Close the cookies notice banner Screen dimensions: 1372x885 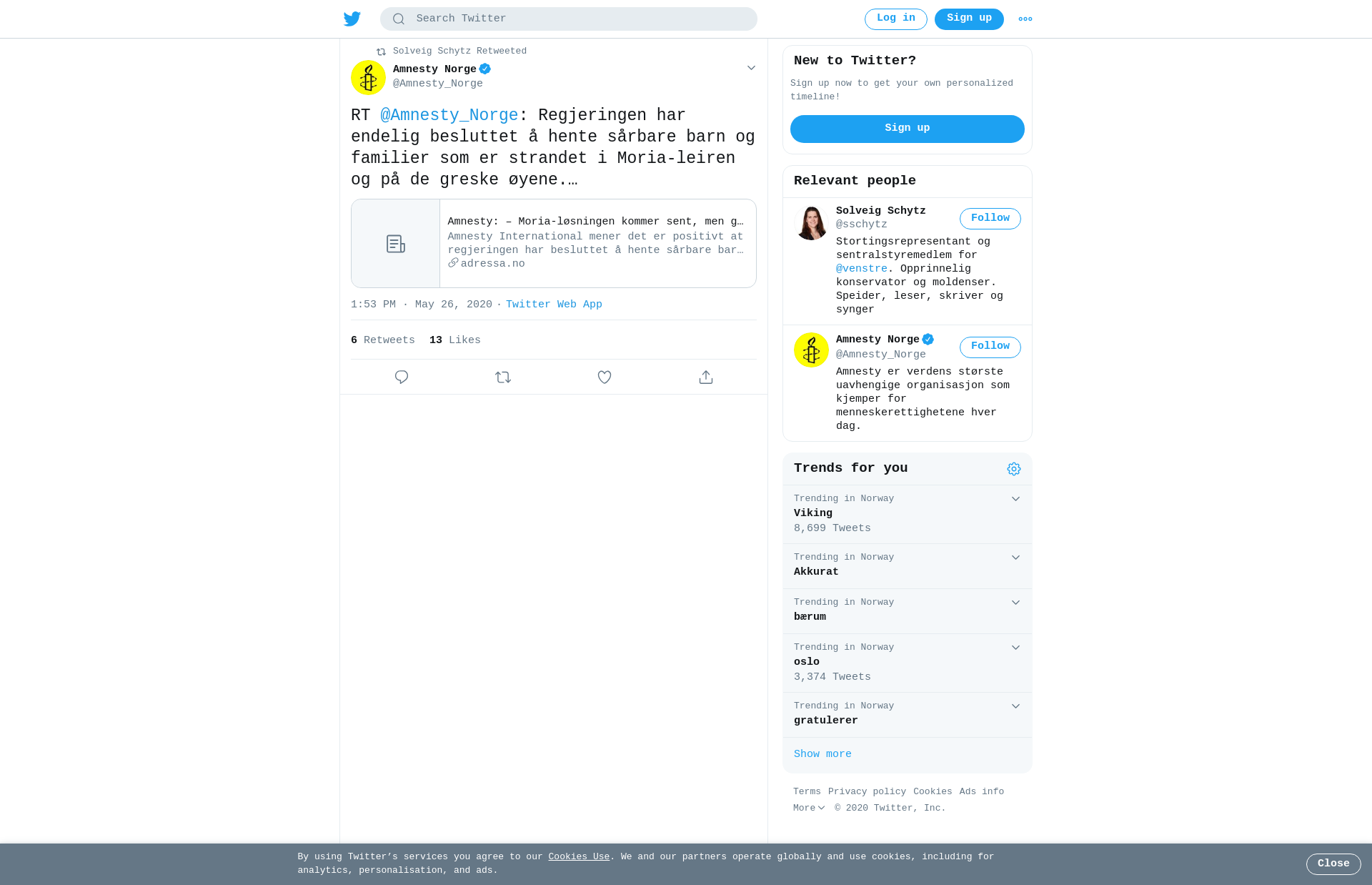(1333, 864)
